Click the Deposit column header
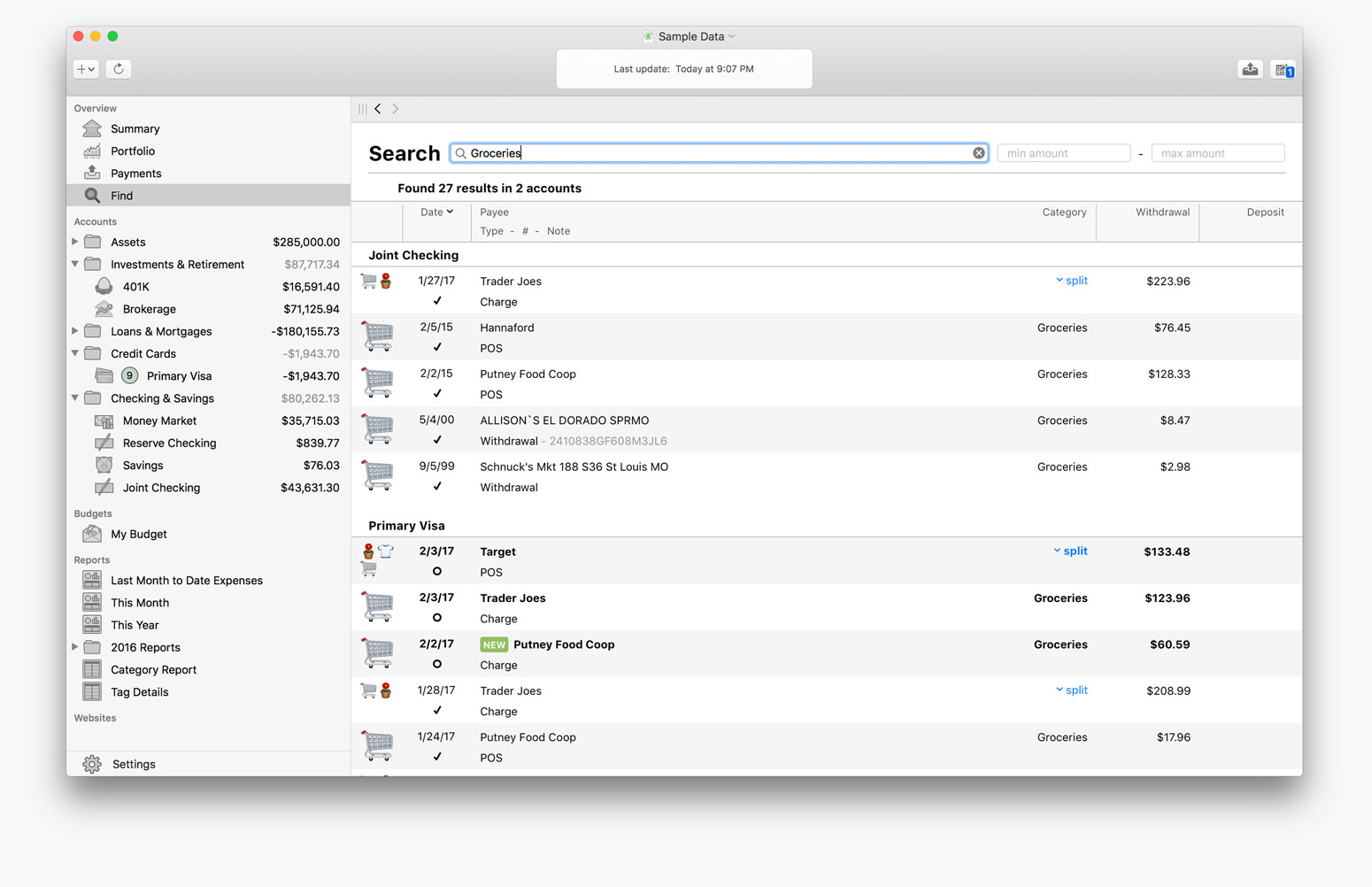This screenshot has width=1372, height=887. tap(1265, 212)
